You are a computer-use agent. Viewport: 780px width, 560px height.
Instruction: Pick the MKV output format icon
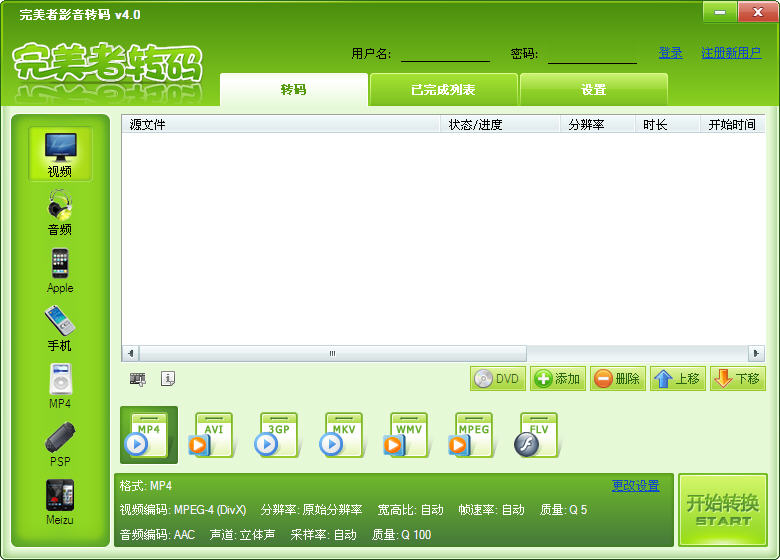point(341,435)
